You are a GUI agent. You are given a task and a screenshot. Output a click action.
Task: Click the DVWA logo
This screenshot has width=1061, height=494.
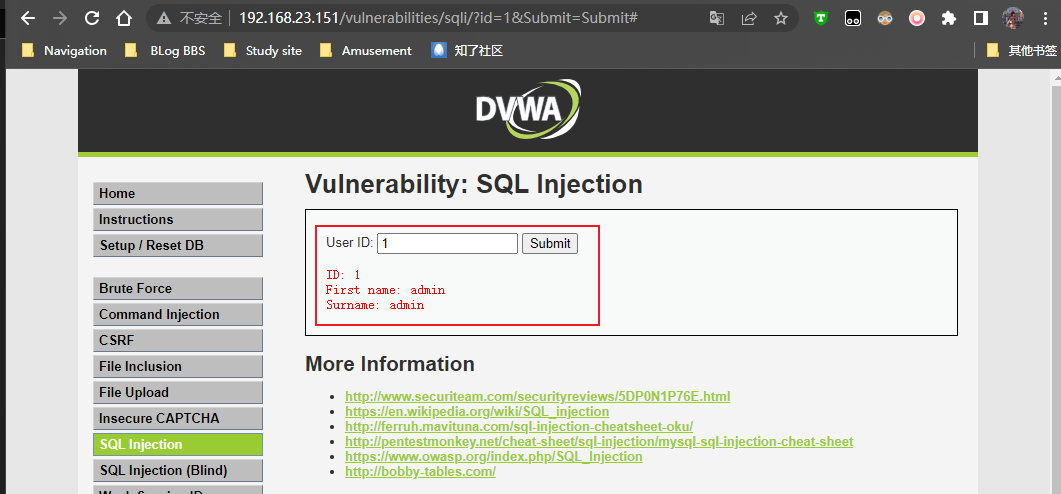(x=527, y=109)
